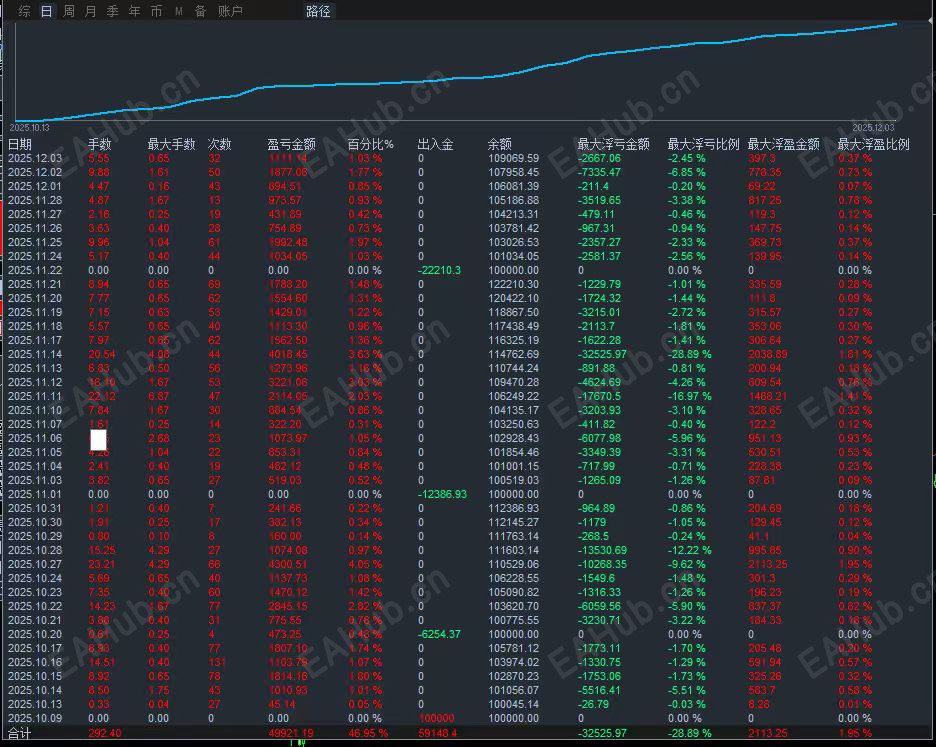The image size is (936, 747).
Task: Click the end of the equity curve
Action: pyautogui.click(x=895, y=24)
